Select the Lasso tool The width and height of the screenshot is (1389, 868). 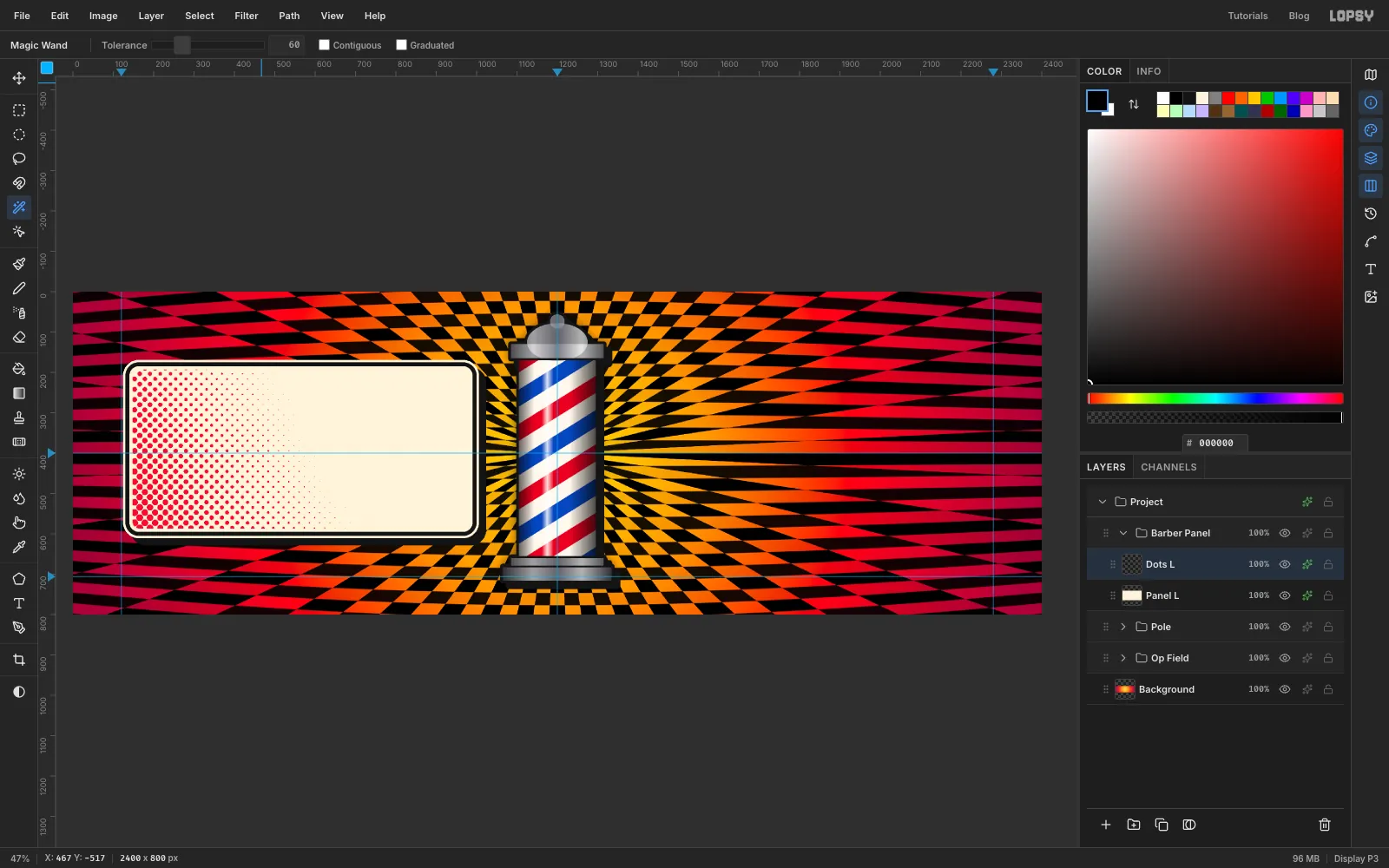(19, 159)
